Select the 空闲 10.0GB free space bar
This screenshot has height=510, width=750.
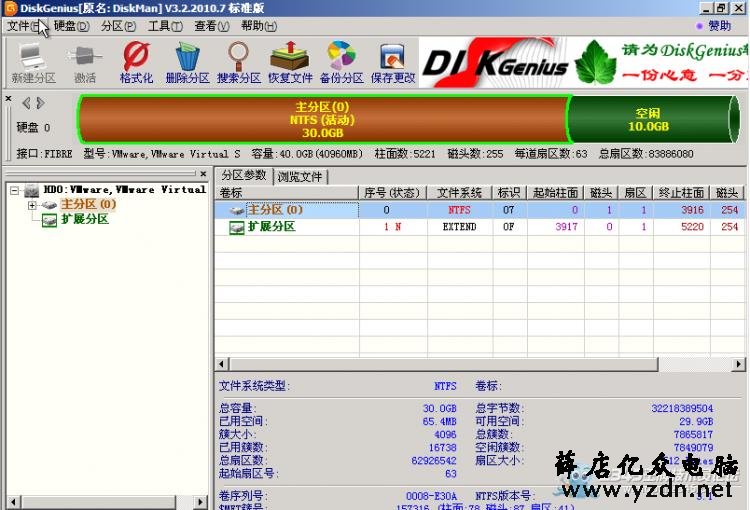click(652, 120)
